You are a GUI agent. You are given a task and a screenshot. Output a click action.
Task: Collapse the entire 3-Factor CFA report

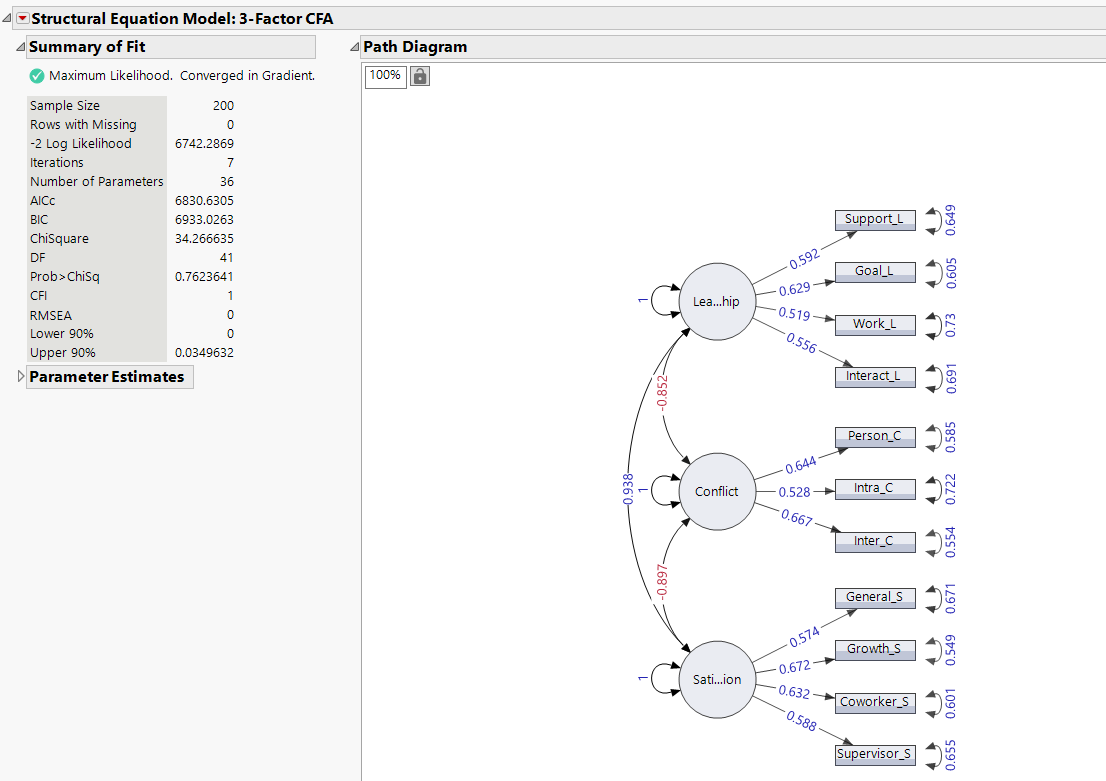coord(7,17)
